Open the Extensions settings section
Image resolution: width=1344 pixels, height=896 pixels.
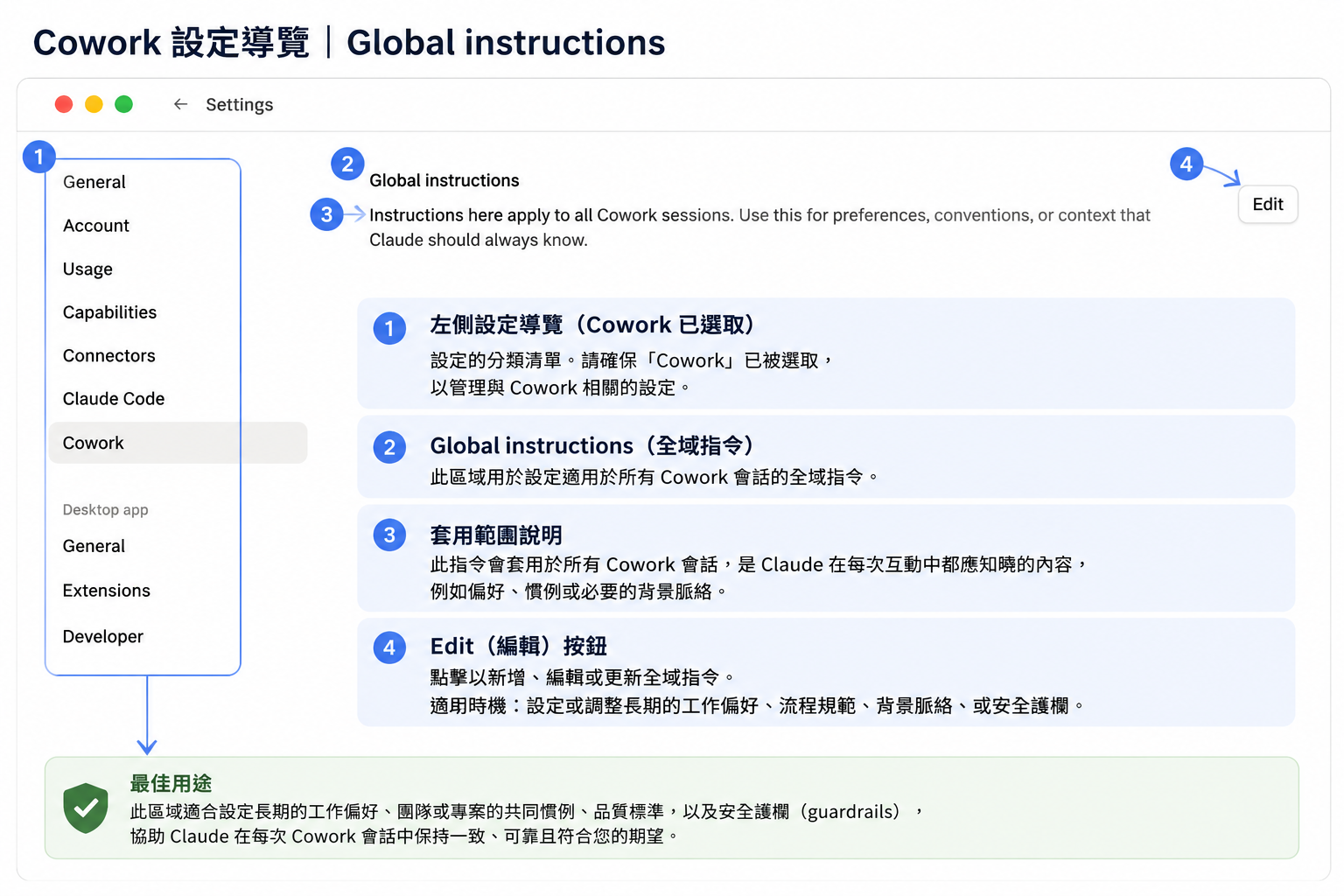coord(107,591)
